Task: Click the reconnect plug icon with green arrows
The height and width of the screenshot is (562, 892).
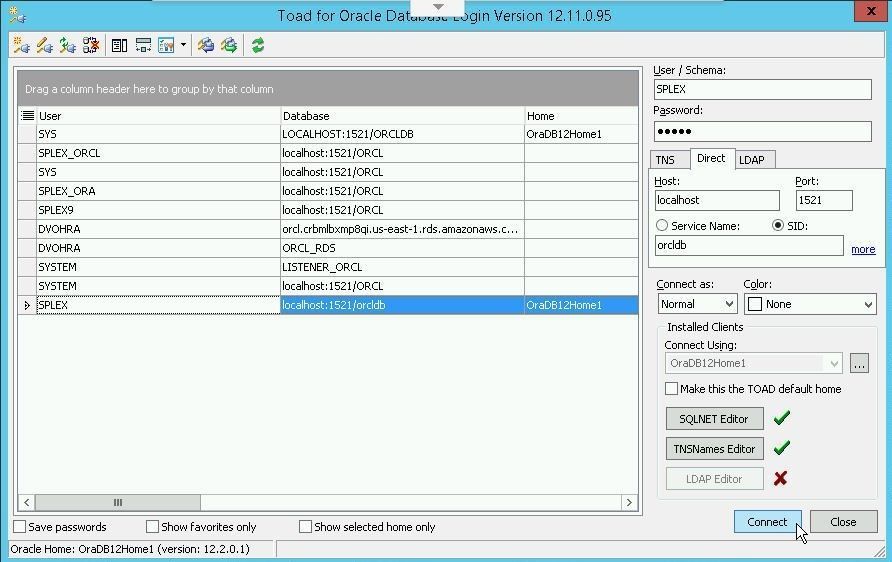Action: click(68, 45)
